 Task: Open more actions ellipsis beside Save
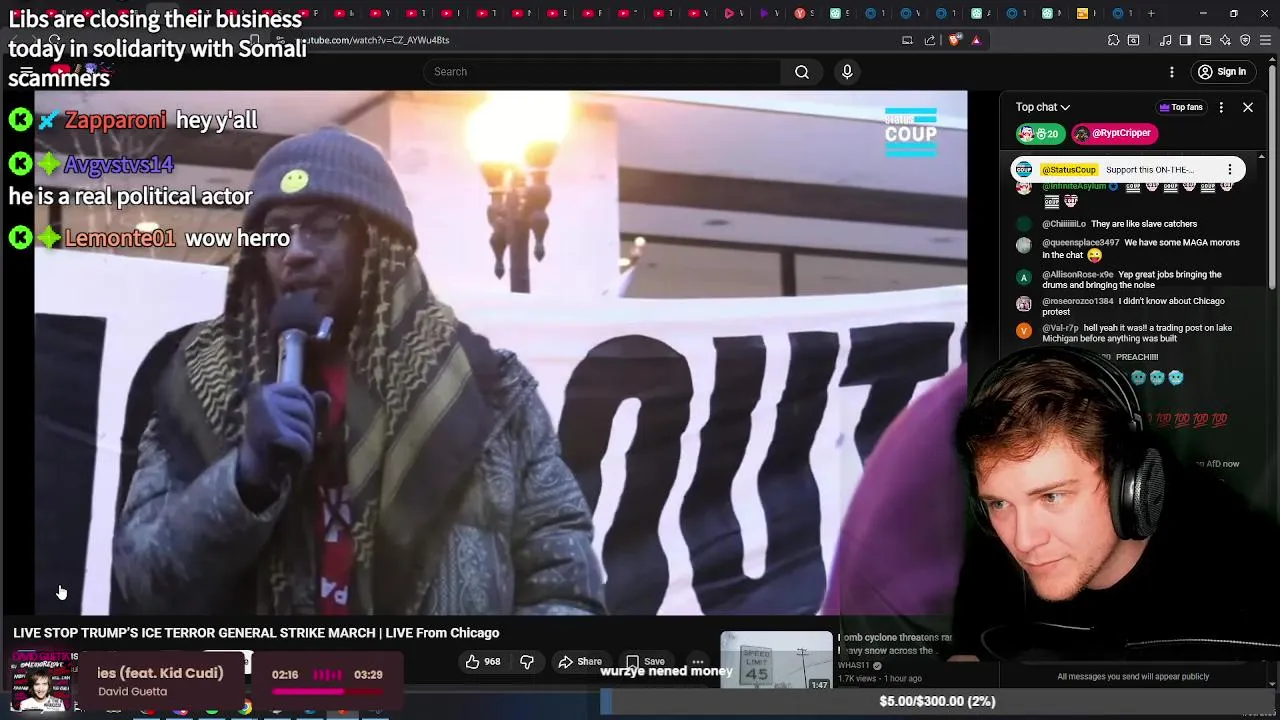click(698, 661)
